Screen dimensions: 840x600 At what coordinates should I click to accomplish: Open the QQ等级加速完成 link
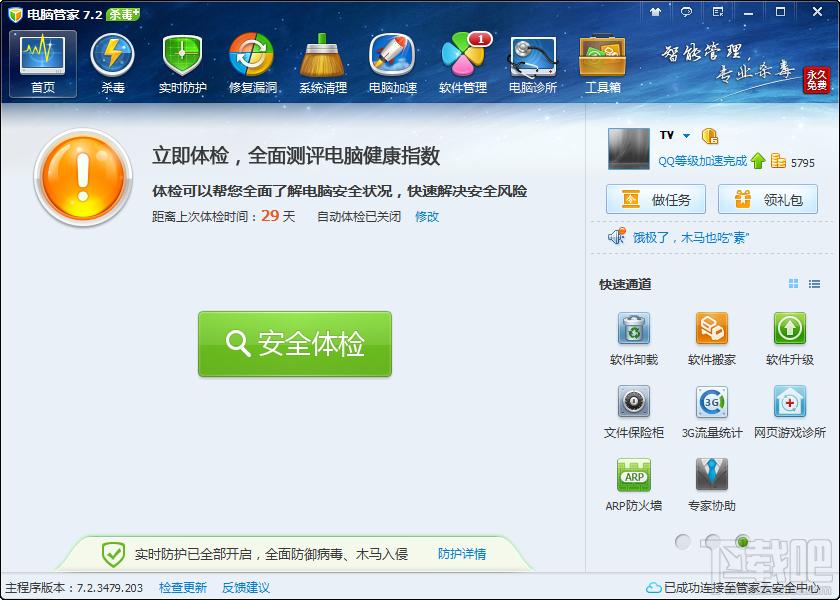pos(702,161)
